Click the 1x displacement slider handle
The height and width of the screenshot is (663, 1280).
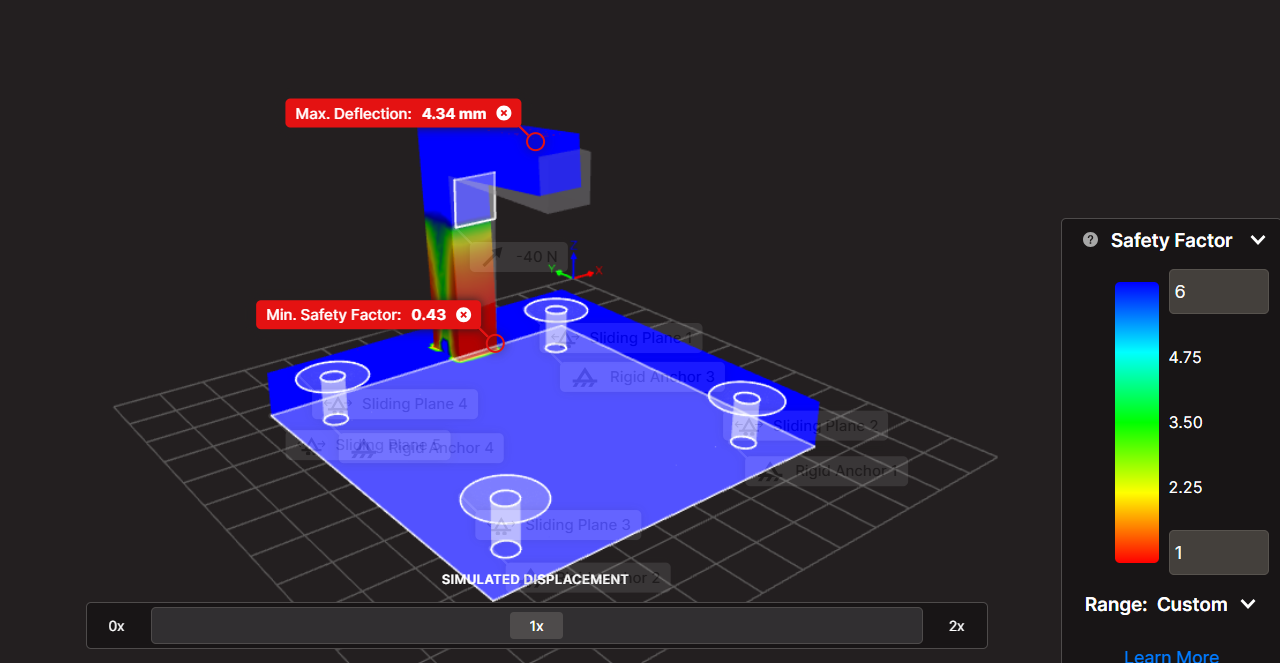[x=536, y=626]
